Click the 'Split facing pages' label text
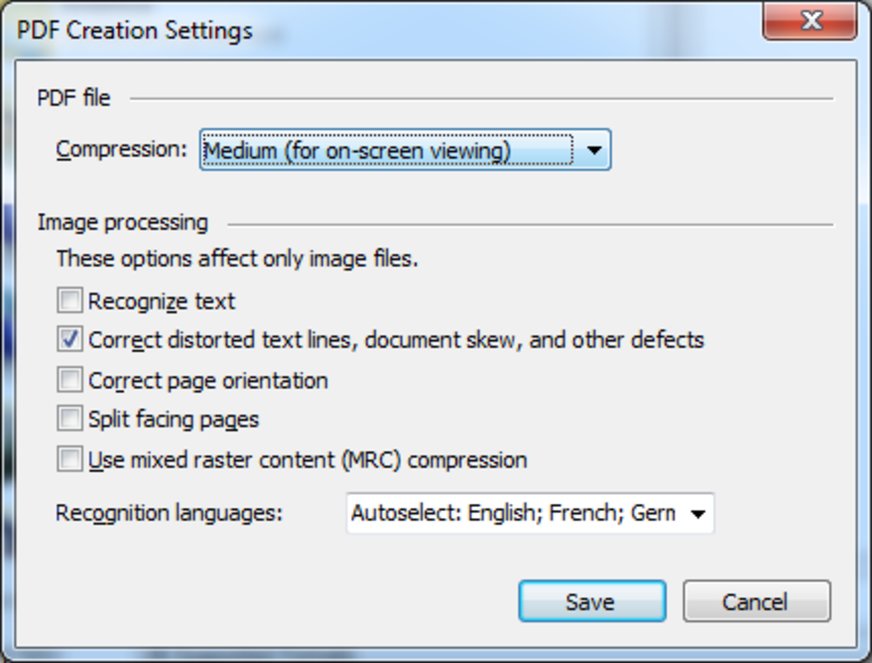Viewport: 872px width, 663px height. coord(173,420)
